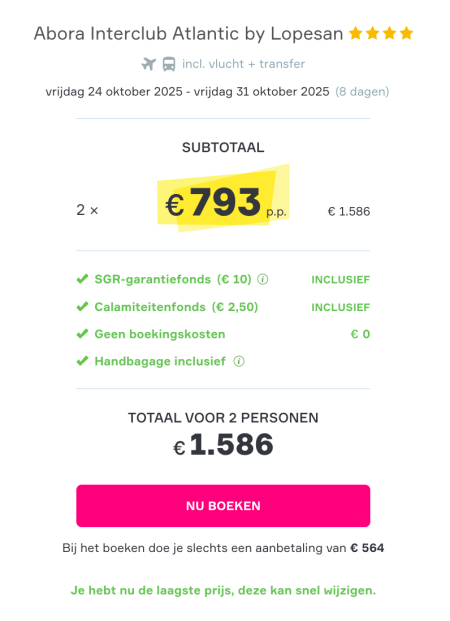Click the (8 dagen) duration label
The width and height of the screenshot is (450, 621).
point(362,92)
